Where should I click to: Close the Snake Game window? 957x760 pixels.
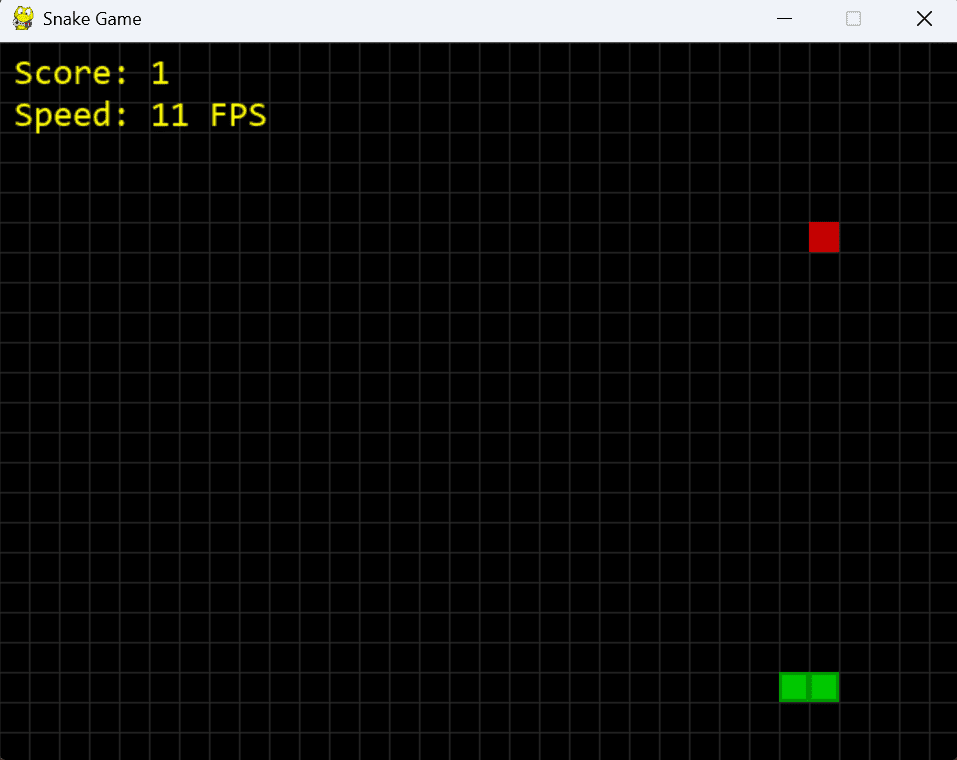tap(923, 18)
